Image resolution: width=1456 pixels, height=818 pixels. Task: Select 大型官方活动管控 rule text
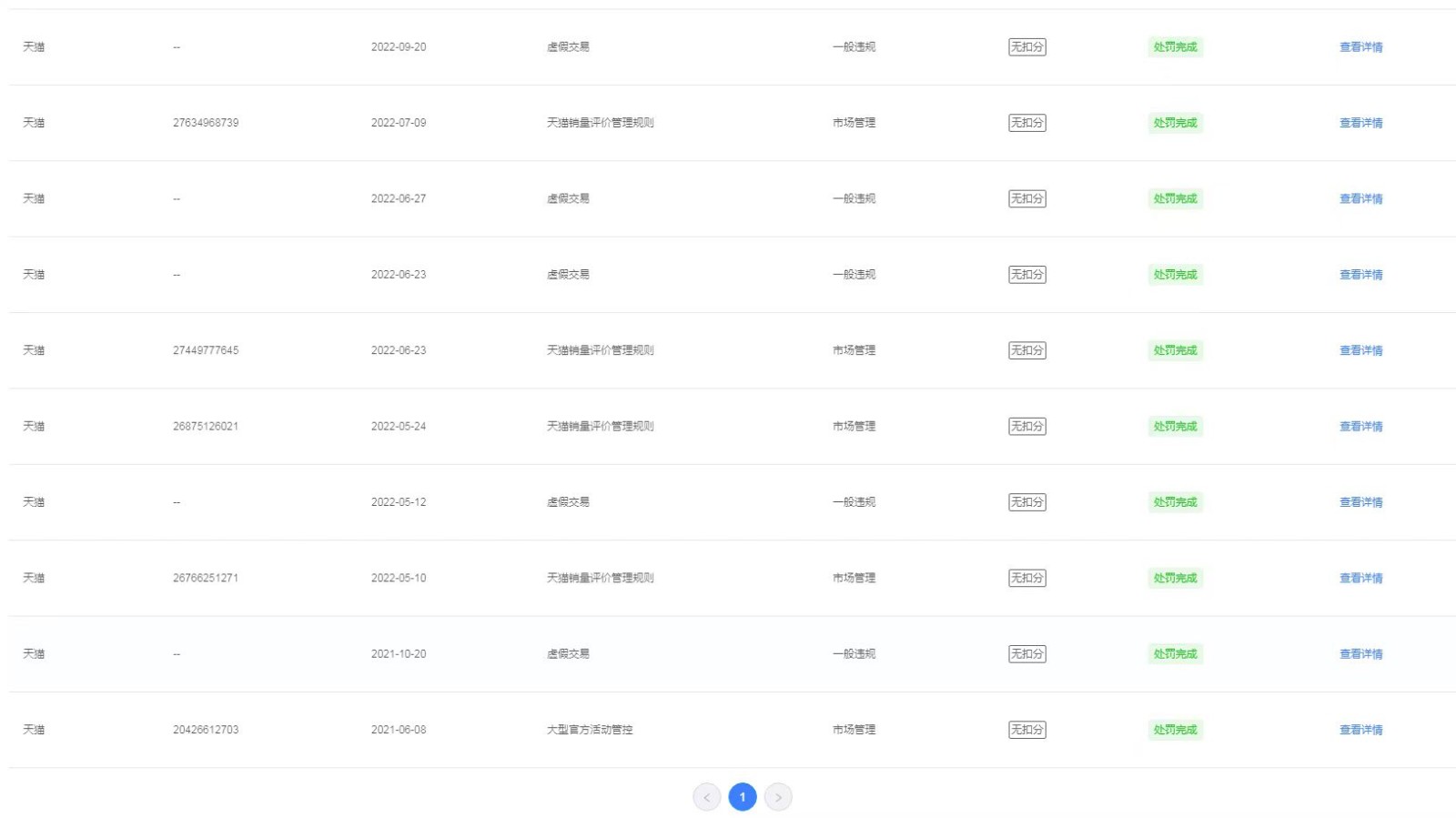(x=590, y=730)
